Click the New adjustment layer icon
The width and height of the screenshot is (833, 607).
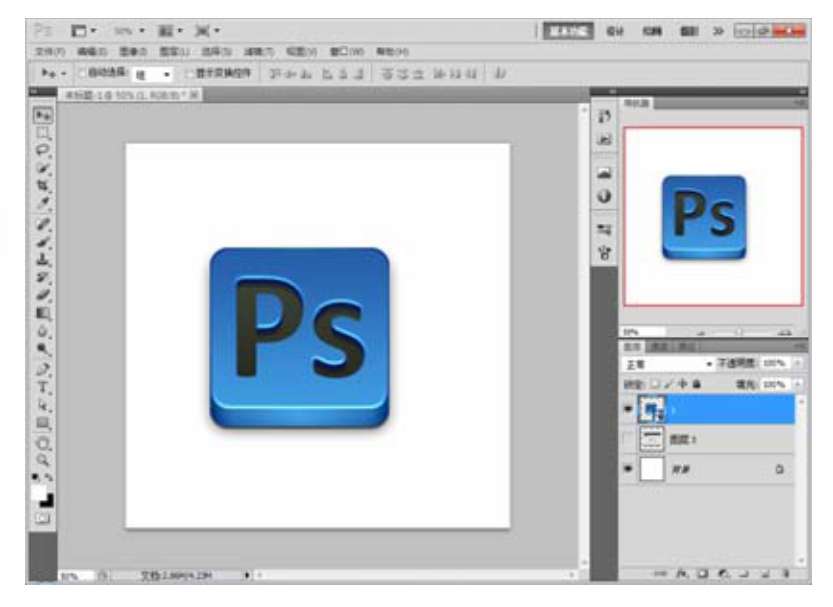point(723,574)
